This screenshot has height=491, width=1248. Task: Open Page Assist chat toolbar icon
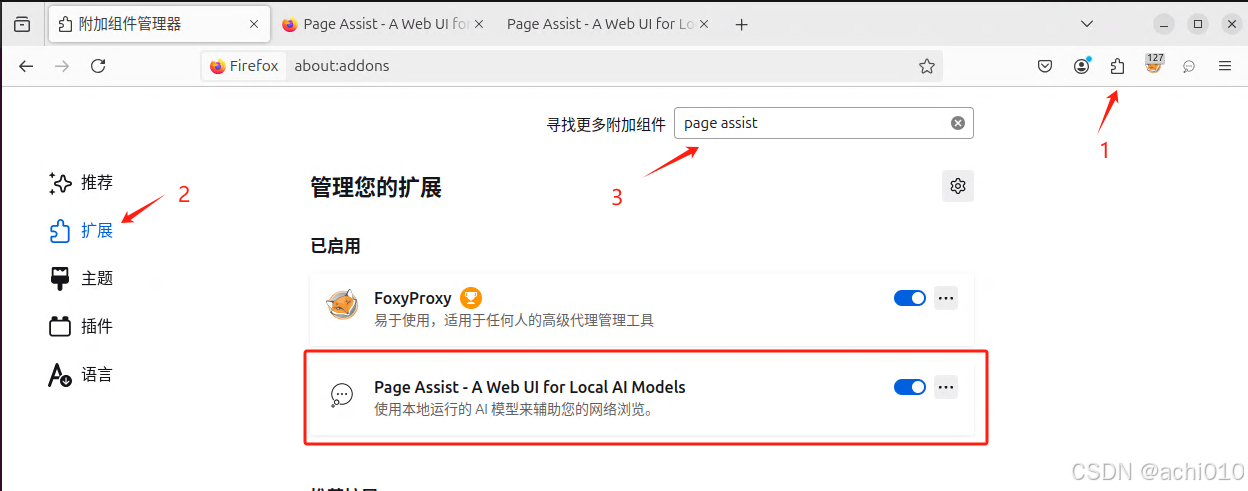(1189, 66)
